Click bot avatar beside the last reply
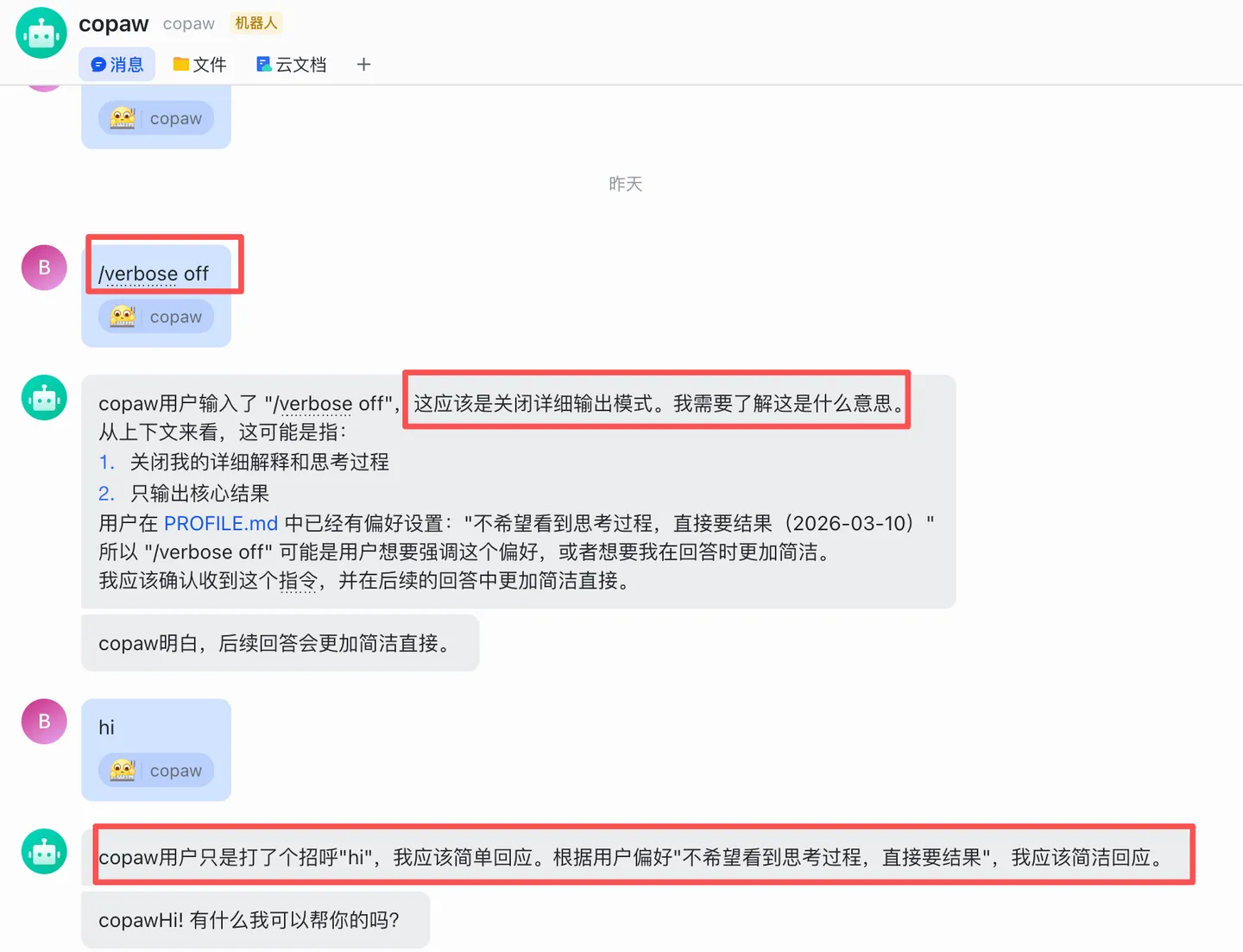 (44, 852)
